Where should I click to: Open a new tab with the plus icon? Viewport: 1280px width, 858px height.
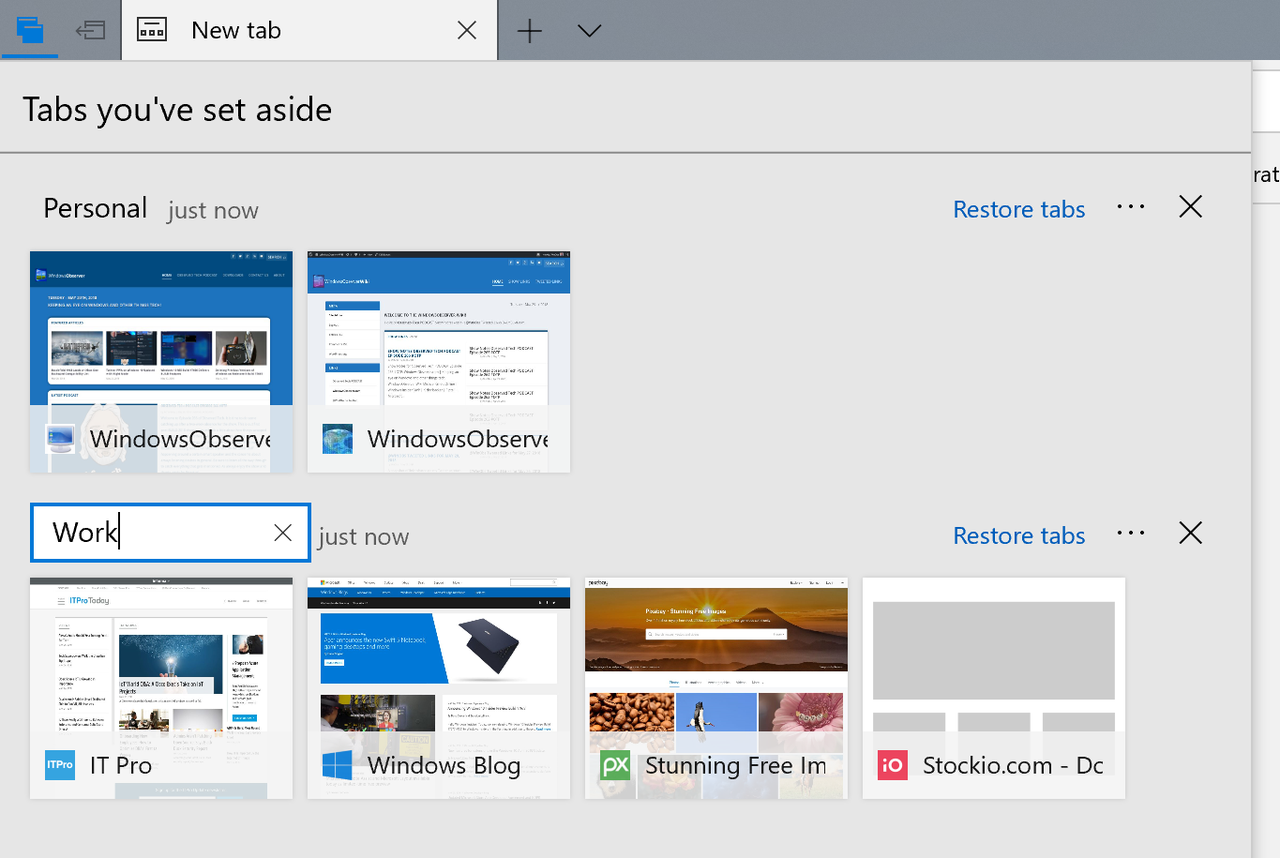(x=529, y=30)
